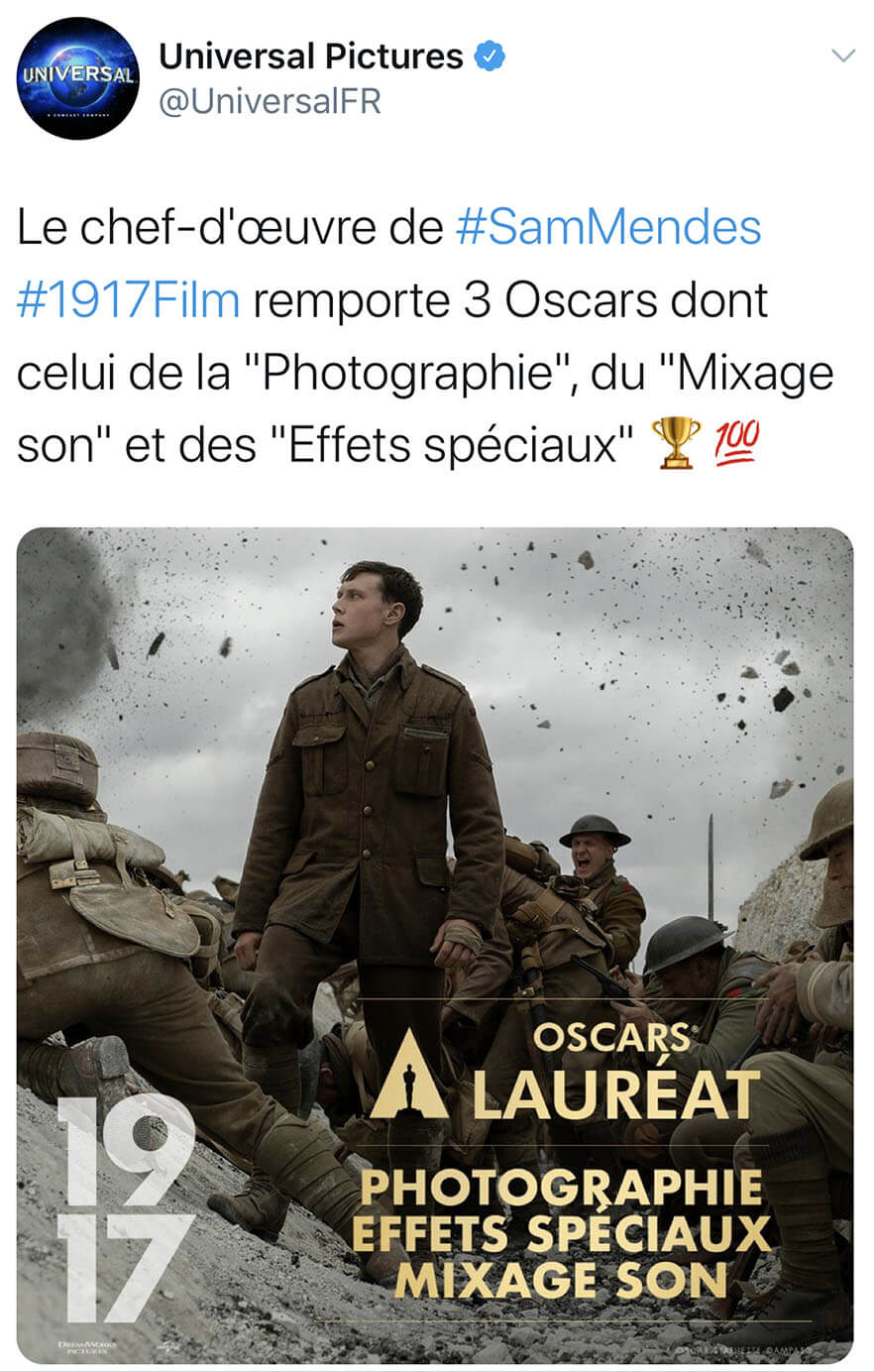
Task: Expand the tweet options chevron
Action: tap(842, 56)
